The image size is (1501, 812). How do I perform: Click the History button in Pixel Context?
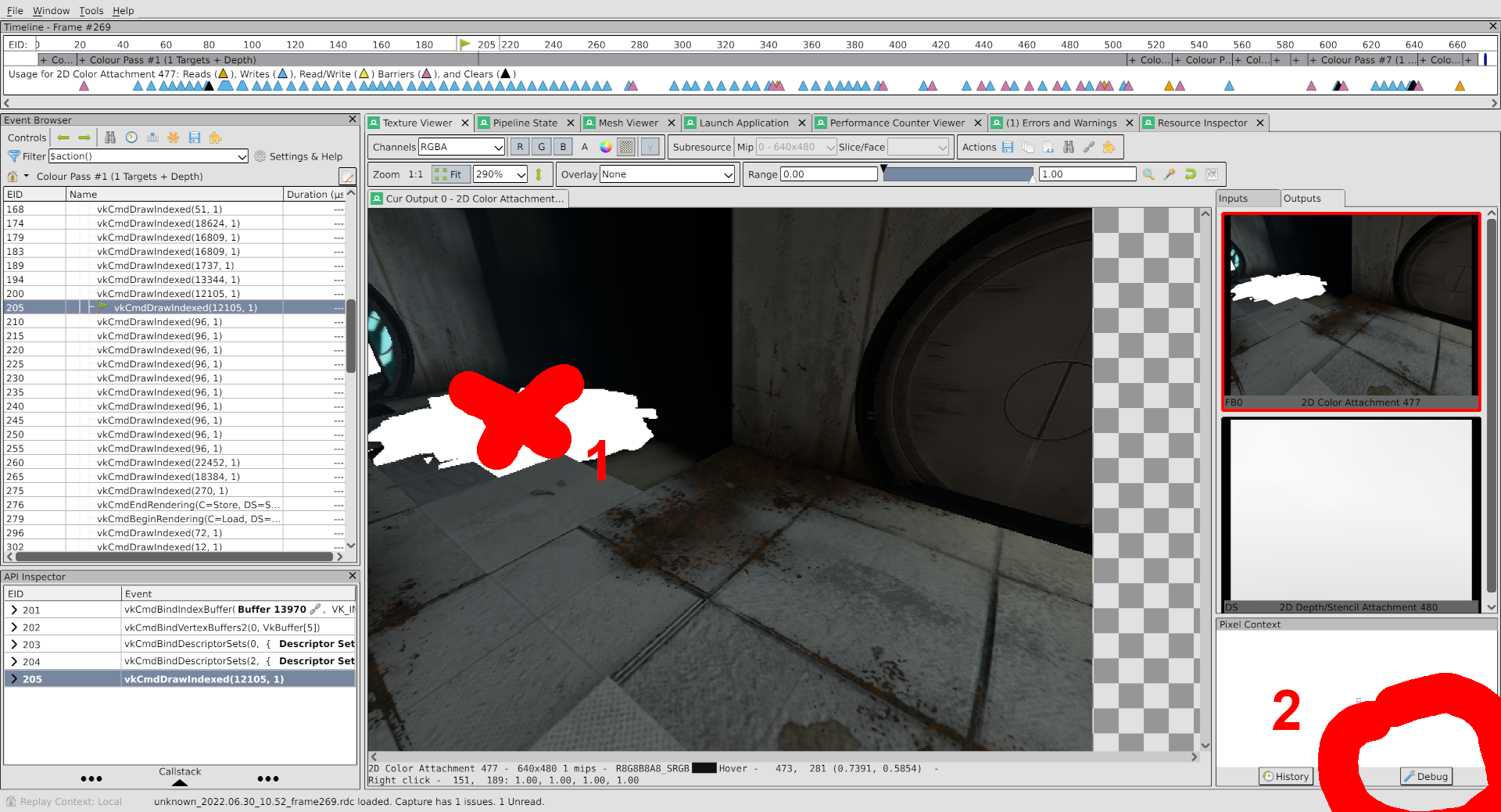1286,776
